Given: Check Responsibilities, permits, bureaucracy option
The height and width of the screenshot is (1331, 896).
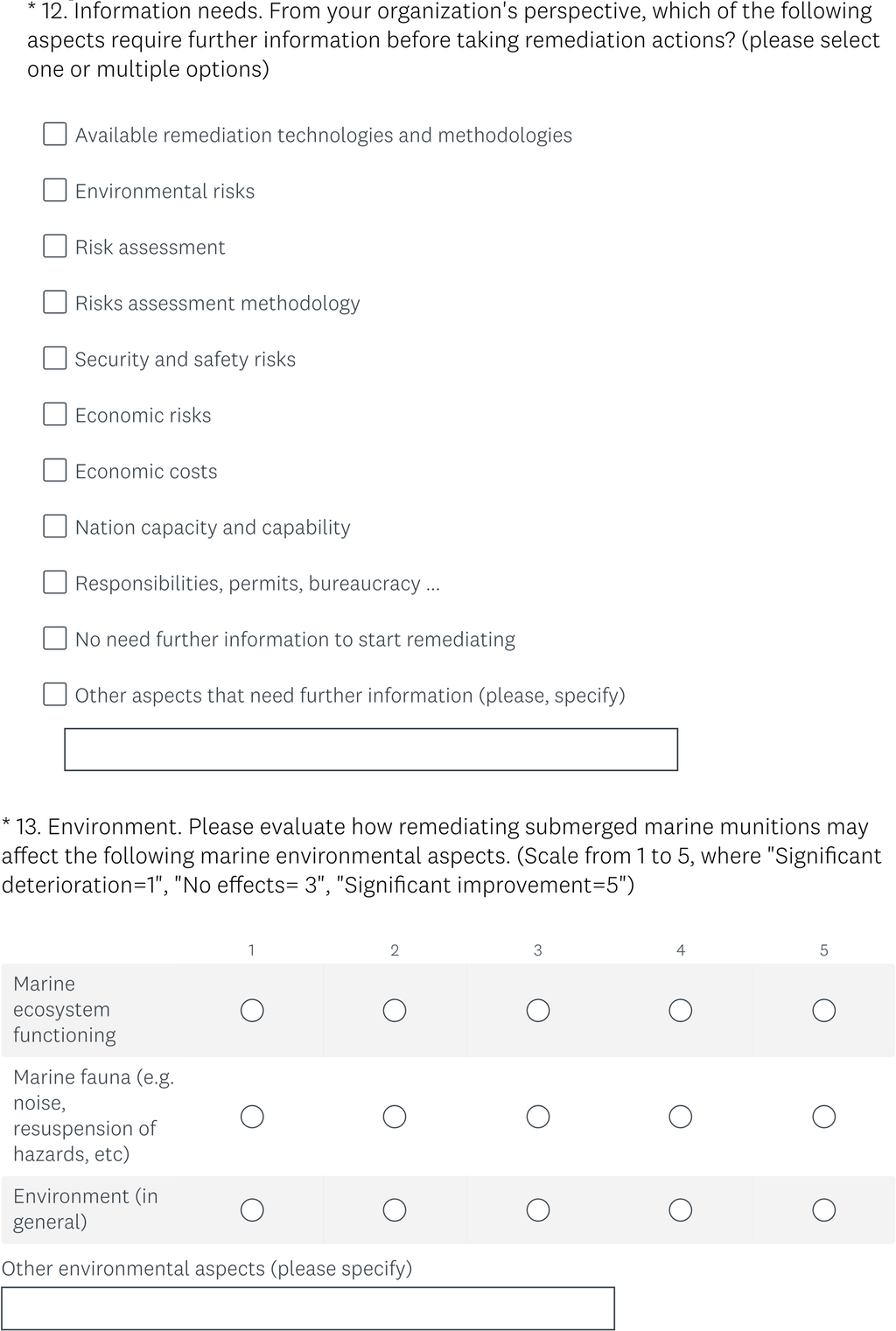Looking at the screenshot, I should [55, 582].
